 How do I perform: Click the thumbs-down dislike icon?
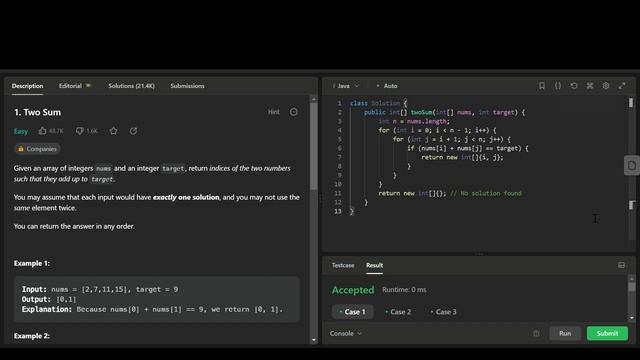tap(80, 131)
